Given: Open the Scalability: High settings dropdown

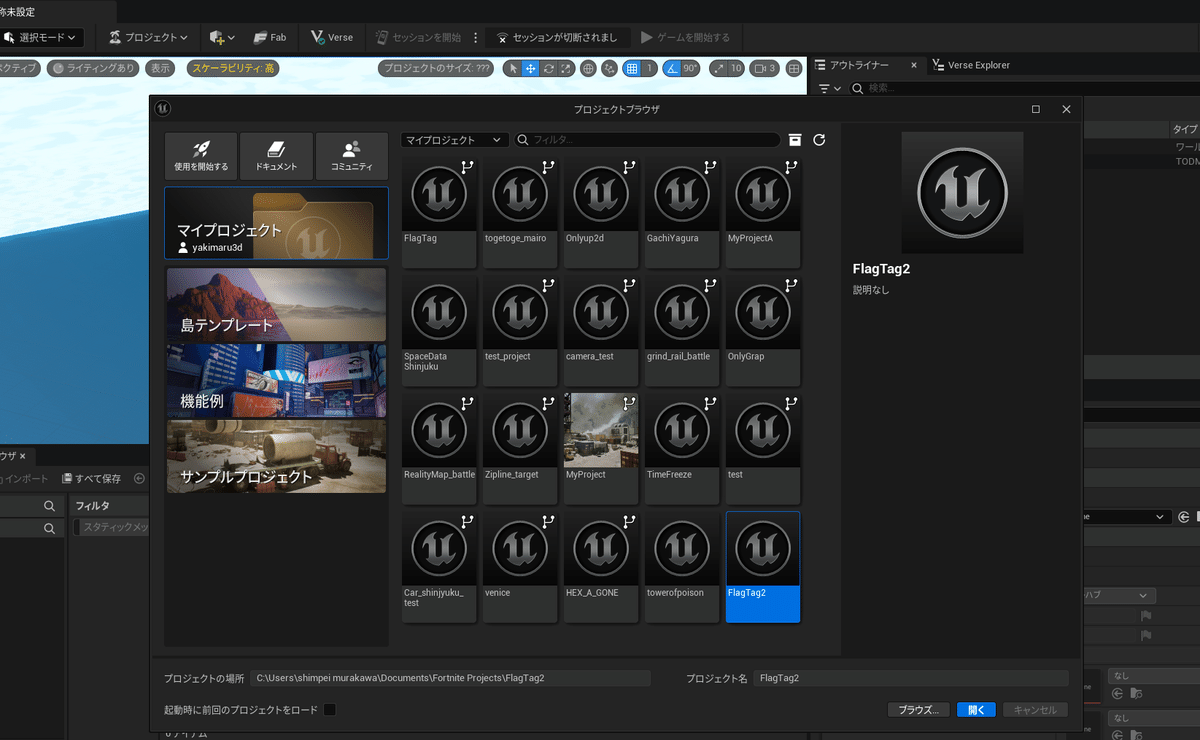Looking at the screenshot, I should click(233, 68).
